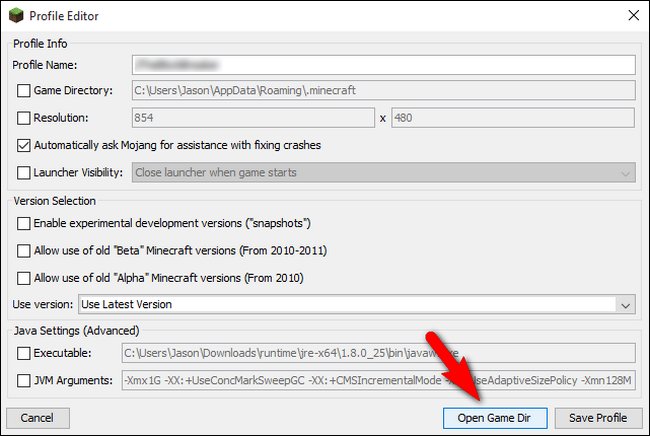Open the Use version dropdown

tap(357, 304)
